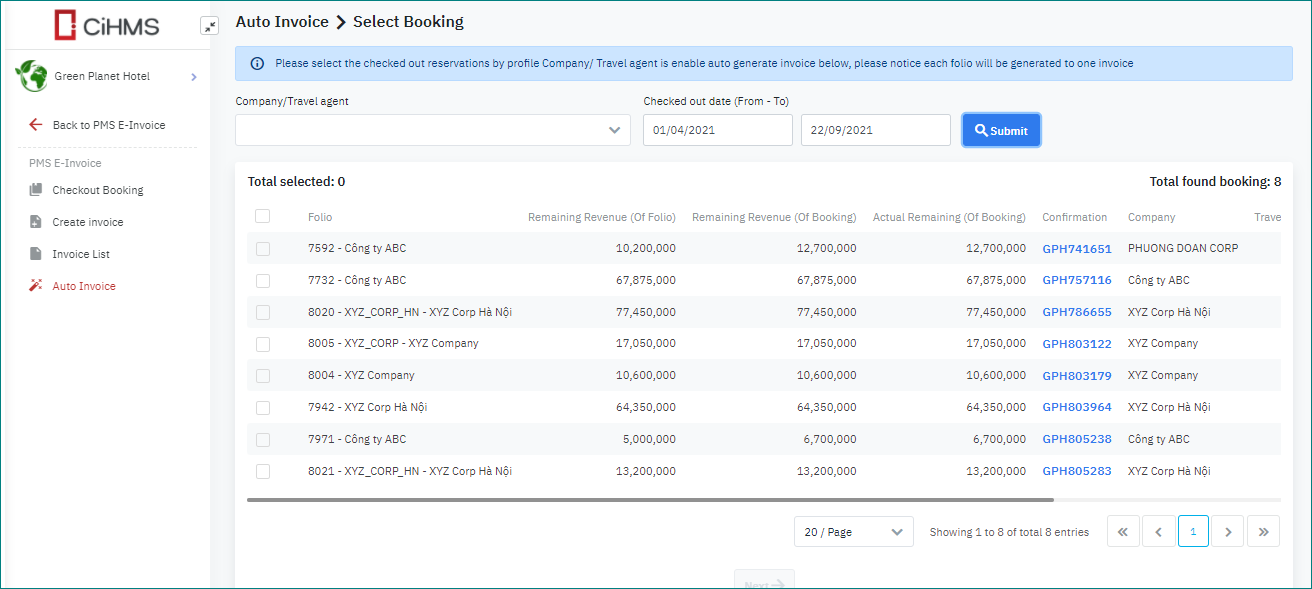Screen dimensions: 1312x589
Task: Click the red back arrow icon
Action: (36, 125)
